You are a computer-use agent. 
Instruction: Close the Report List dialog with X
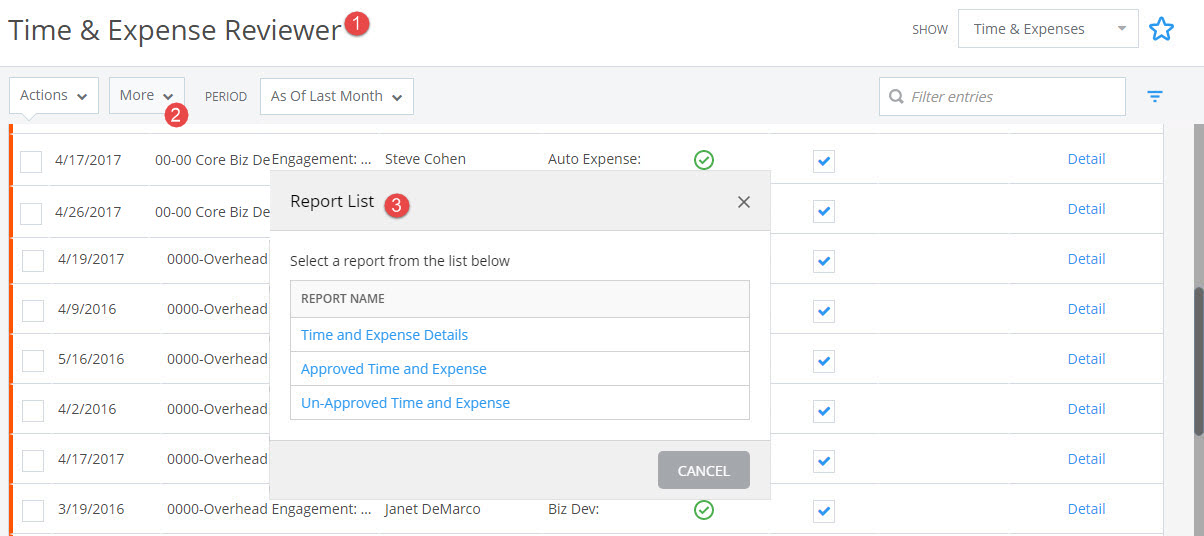[744, 202]
